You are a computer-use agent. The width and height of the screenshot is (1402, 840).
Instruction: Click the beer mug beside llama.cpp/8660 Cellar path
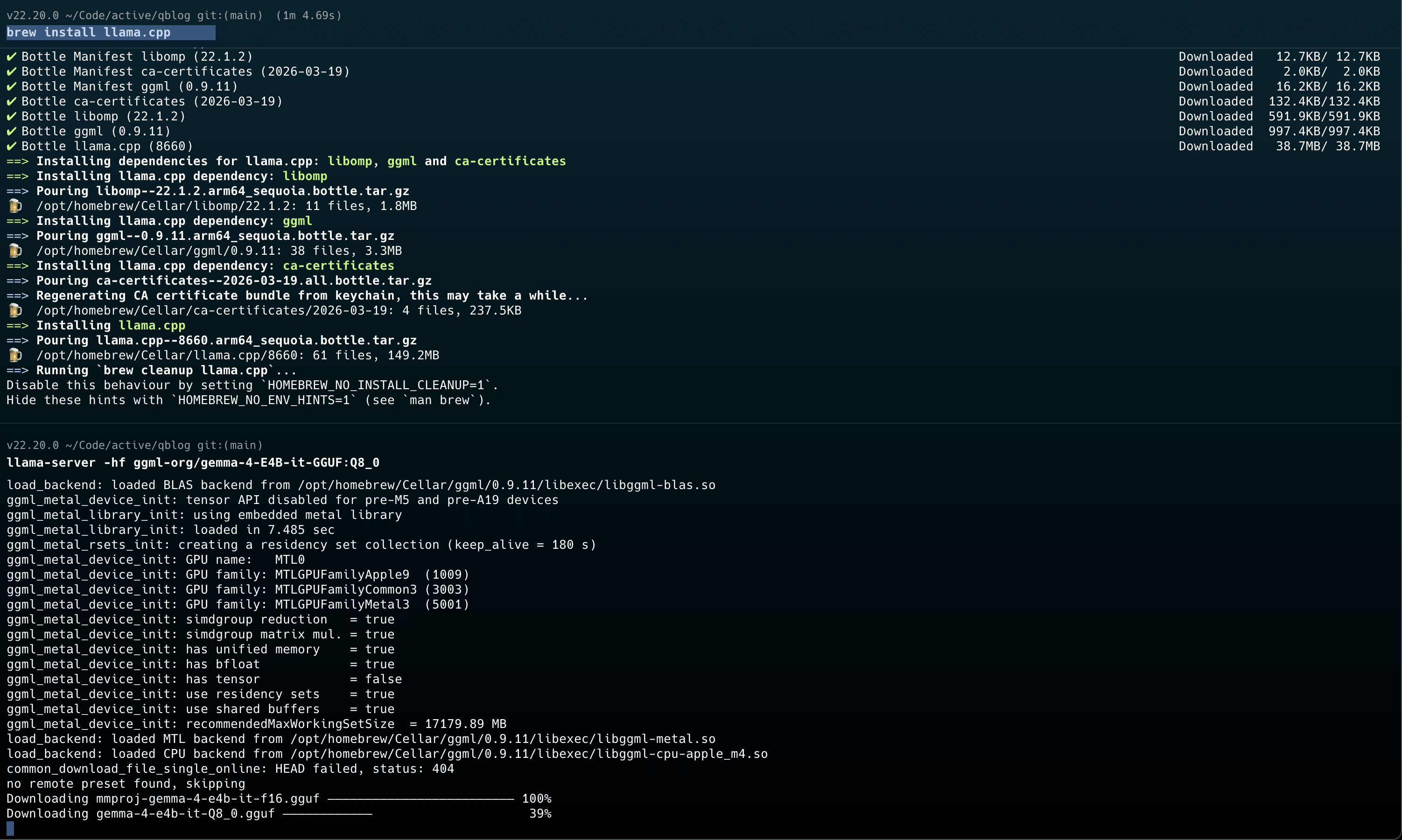point(15,355)
